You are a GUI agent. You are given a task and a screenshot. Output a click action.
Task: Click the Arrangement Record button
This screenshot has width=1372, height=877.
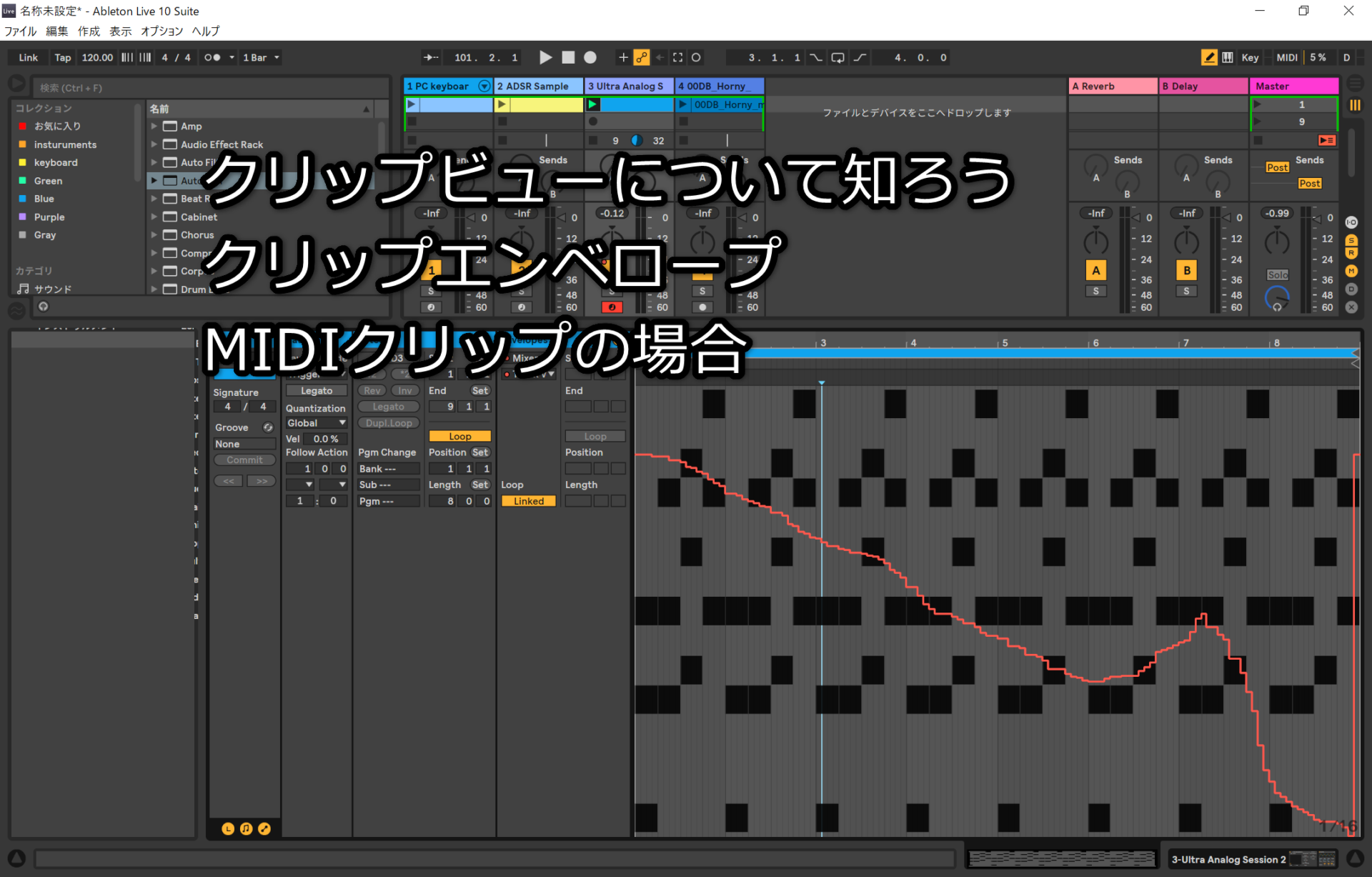coord(590,57)
